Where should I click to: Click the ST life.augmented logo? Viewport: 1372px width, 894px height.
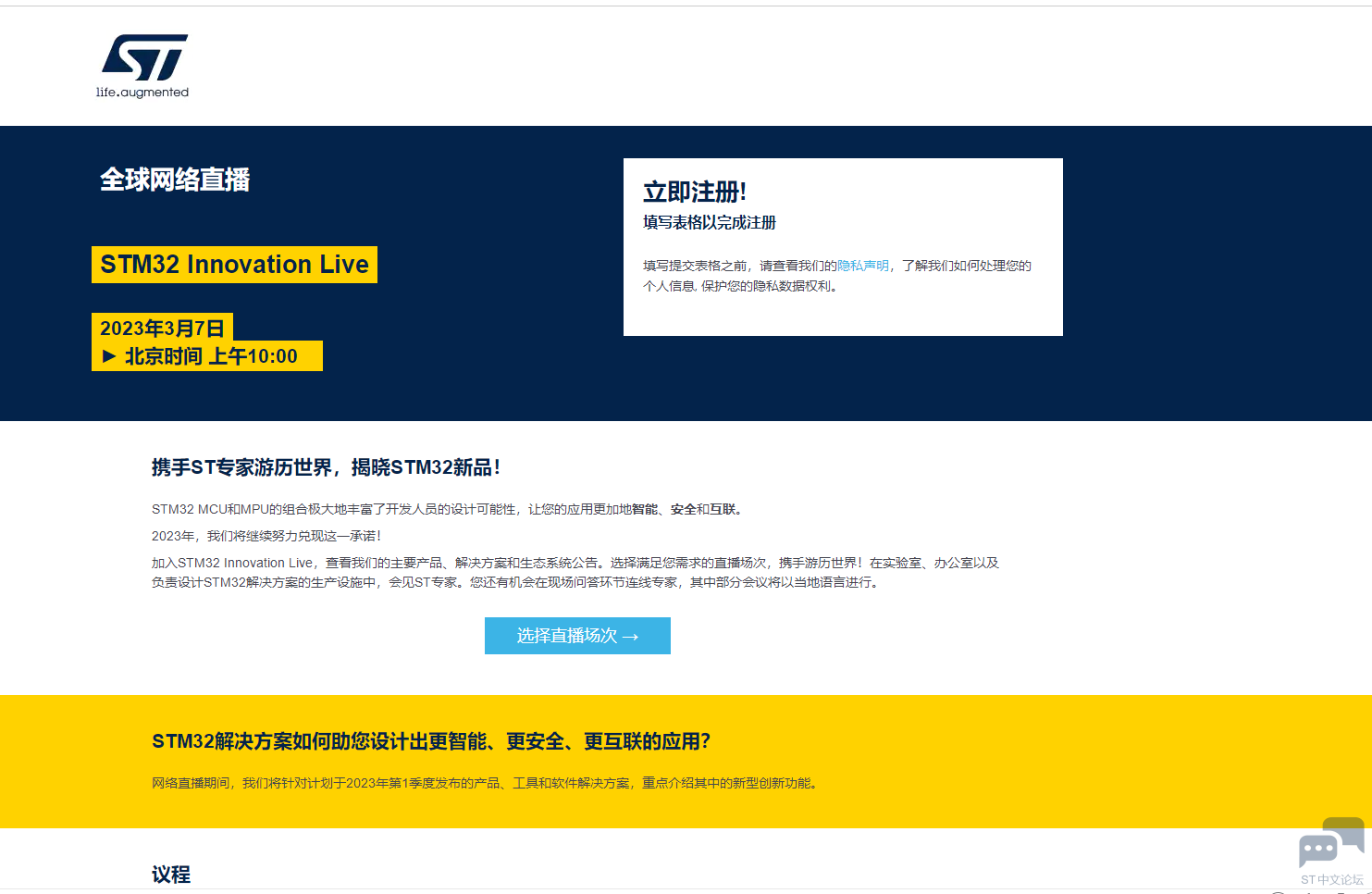(142, 66)
